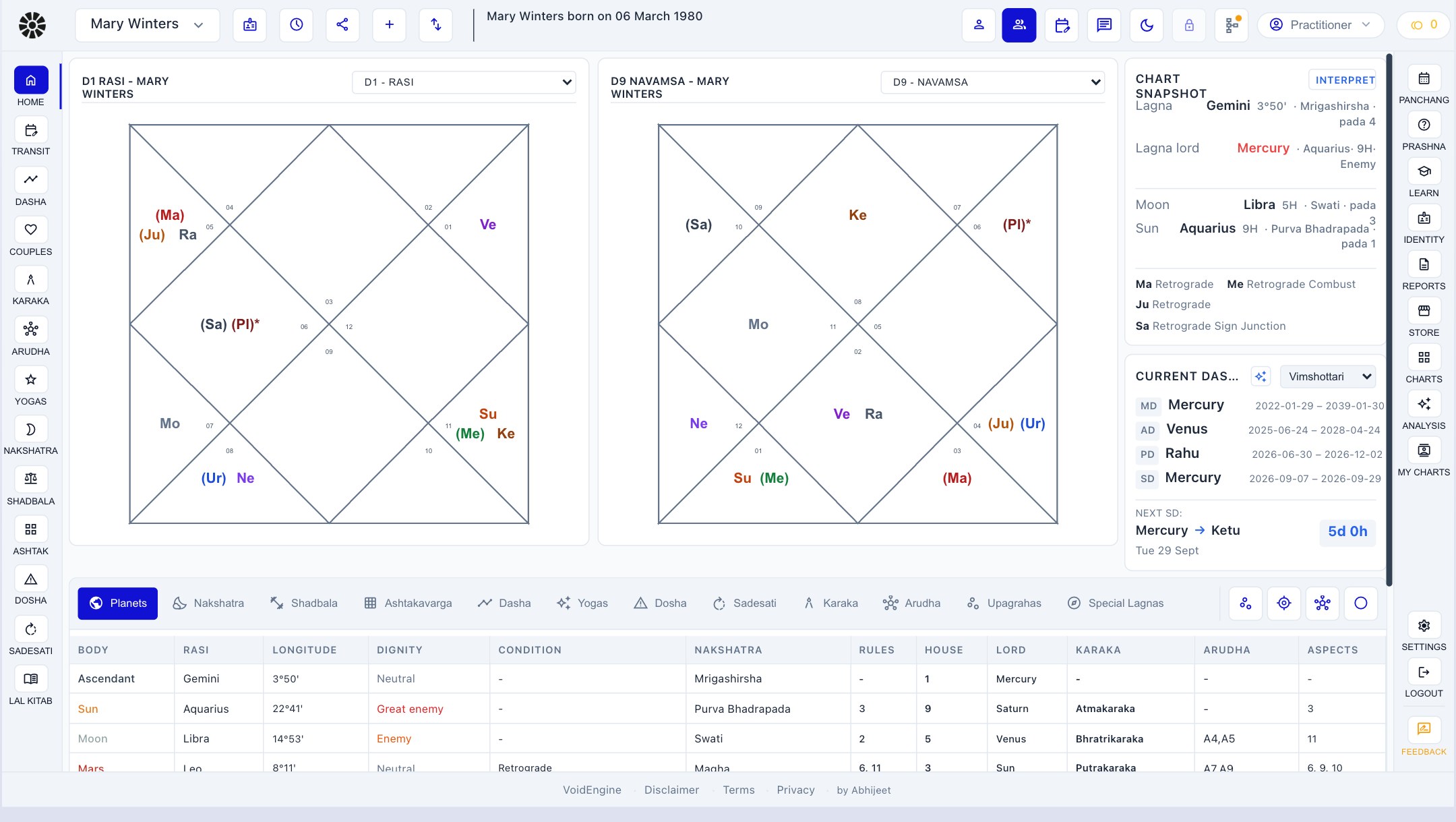This screenshot has height=822, width=1456.
Task: Open the Nakshatra moon icon
Action: click(x=31, y=430)
